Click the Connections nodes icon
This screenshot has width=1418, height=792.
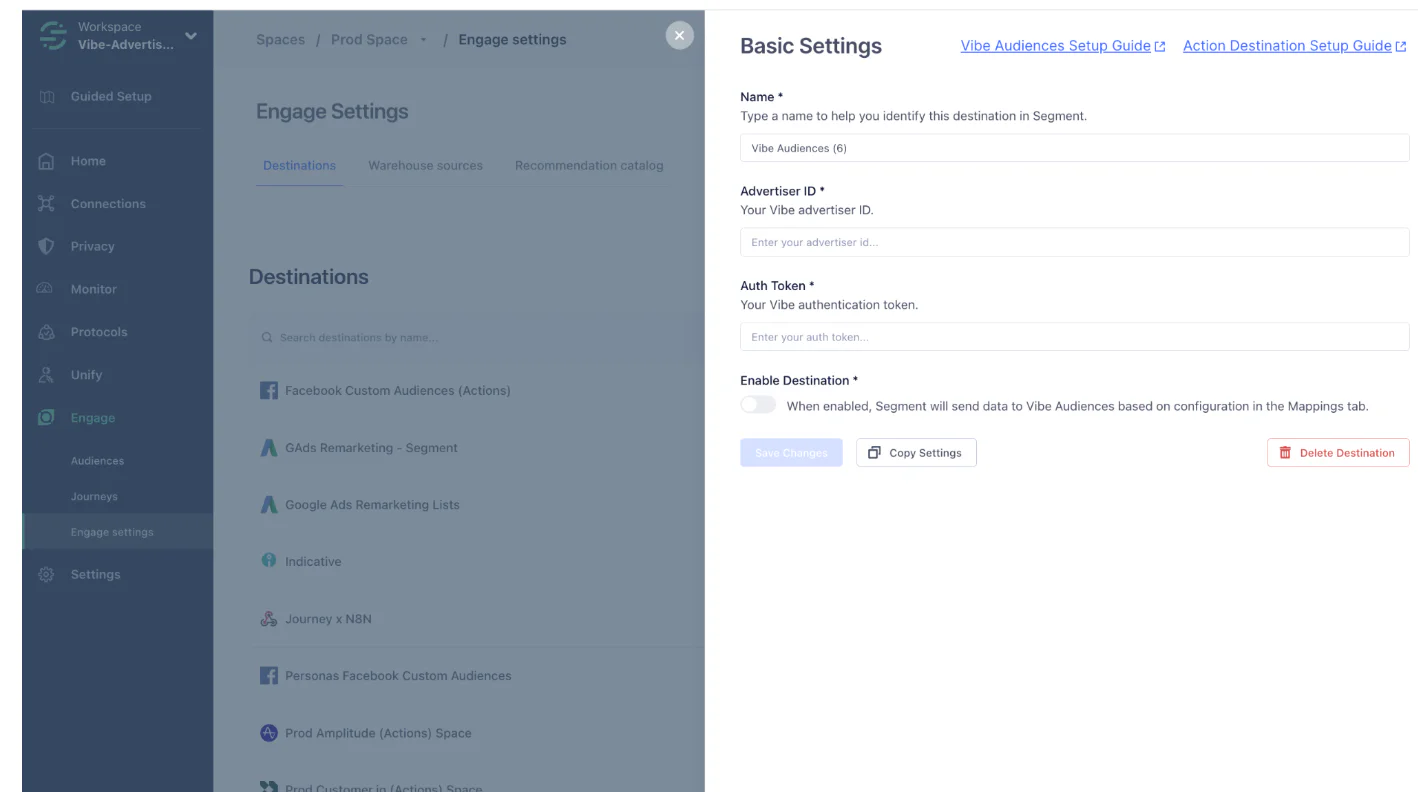tap(46, 204)
